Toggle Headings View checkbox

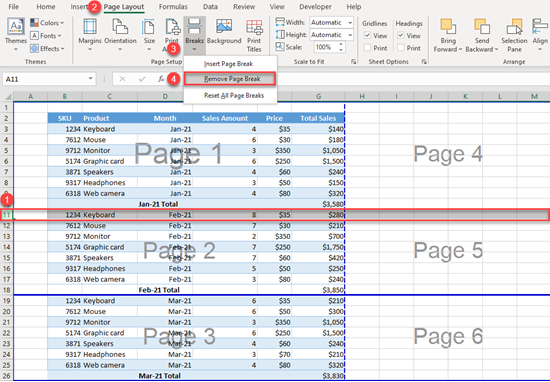point(401,35)
